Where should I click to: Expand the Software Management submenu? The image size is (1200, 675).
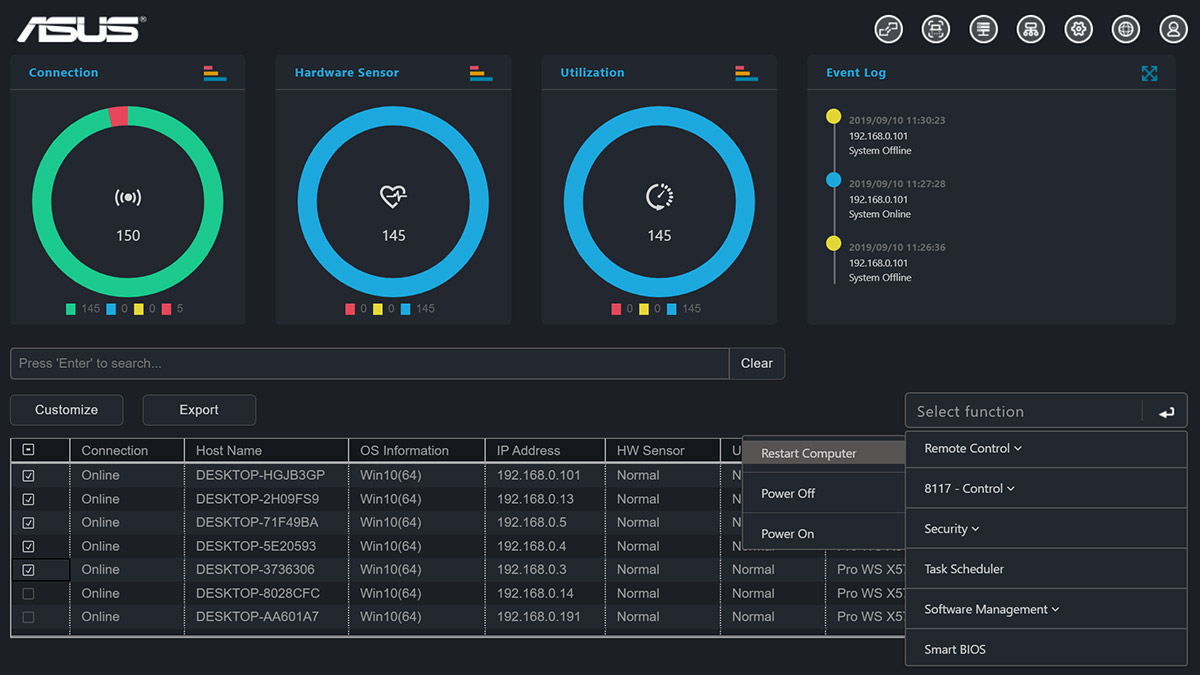[x=991, y=609]
